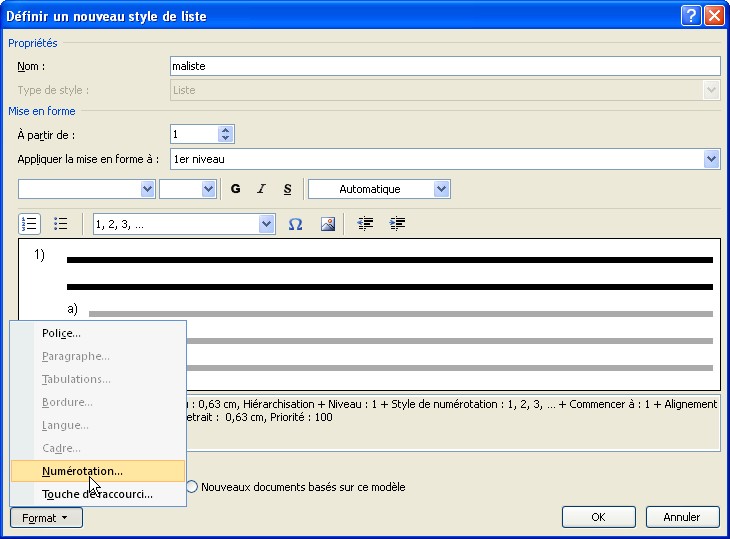This screenshot has width=730, height=539.
Task: Open the font name dropdown
Action: click(x=148, y=189)
